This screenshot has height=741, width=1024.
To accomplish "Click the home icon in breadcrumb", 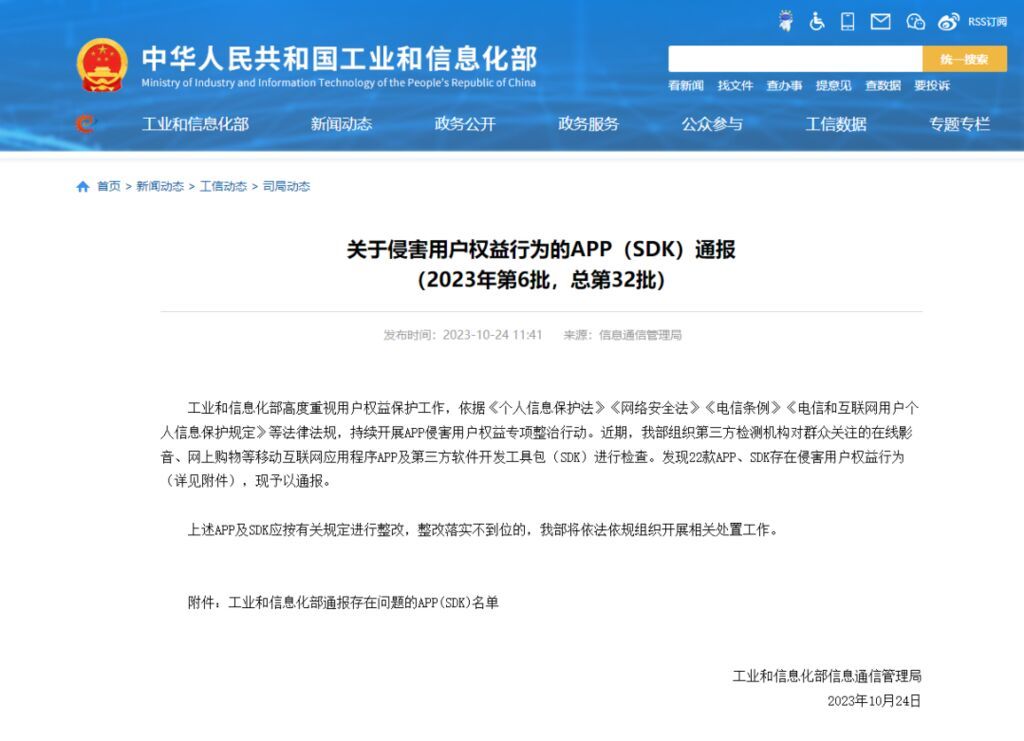I will tap(83, 187).
